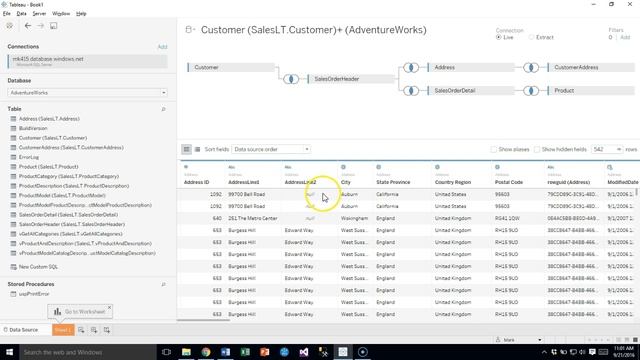
Task: Switch to preview data grid view icon
Action: 187,149
